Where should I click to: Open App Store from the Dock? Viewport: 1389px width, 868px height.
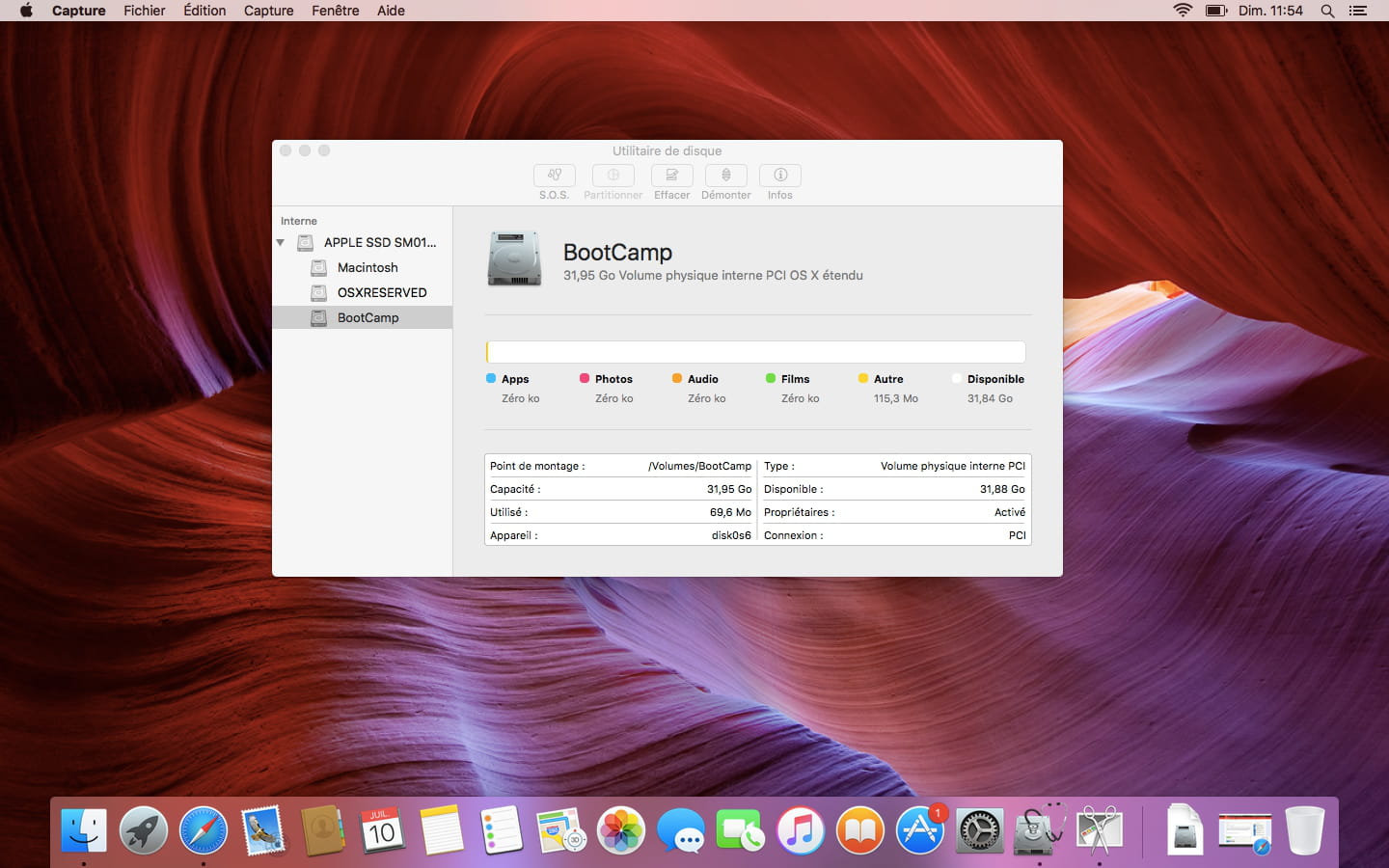[x=920, y=830]
